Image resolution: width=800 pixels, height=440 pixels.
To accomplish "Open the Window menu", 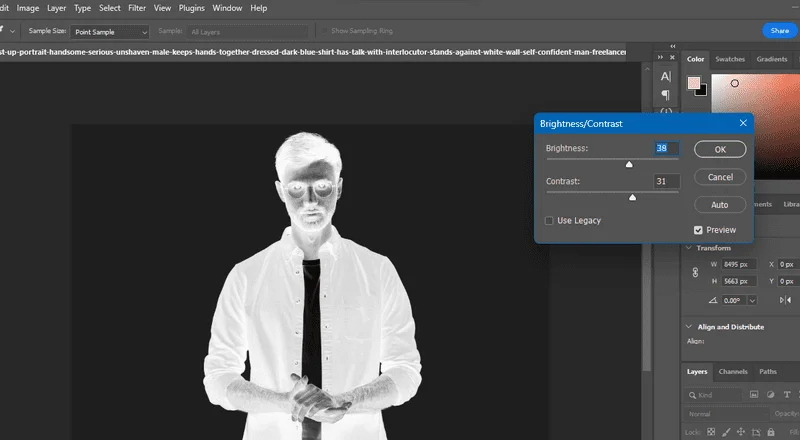I will coord(227,8).
